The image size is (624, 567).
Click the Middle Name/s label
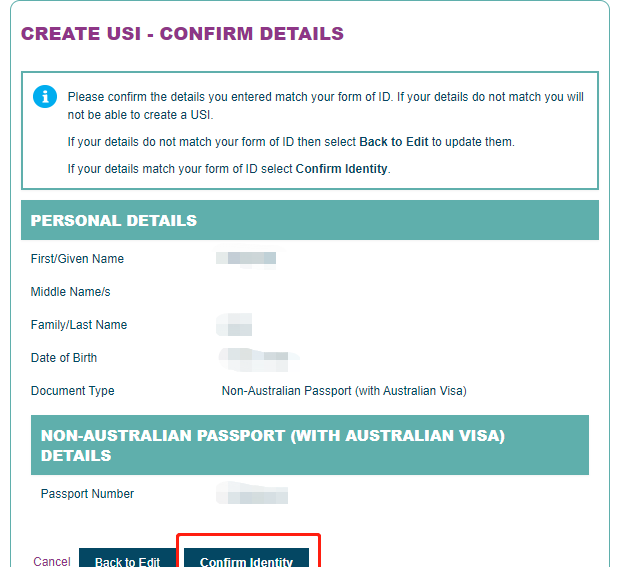tap(70, 292)
